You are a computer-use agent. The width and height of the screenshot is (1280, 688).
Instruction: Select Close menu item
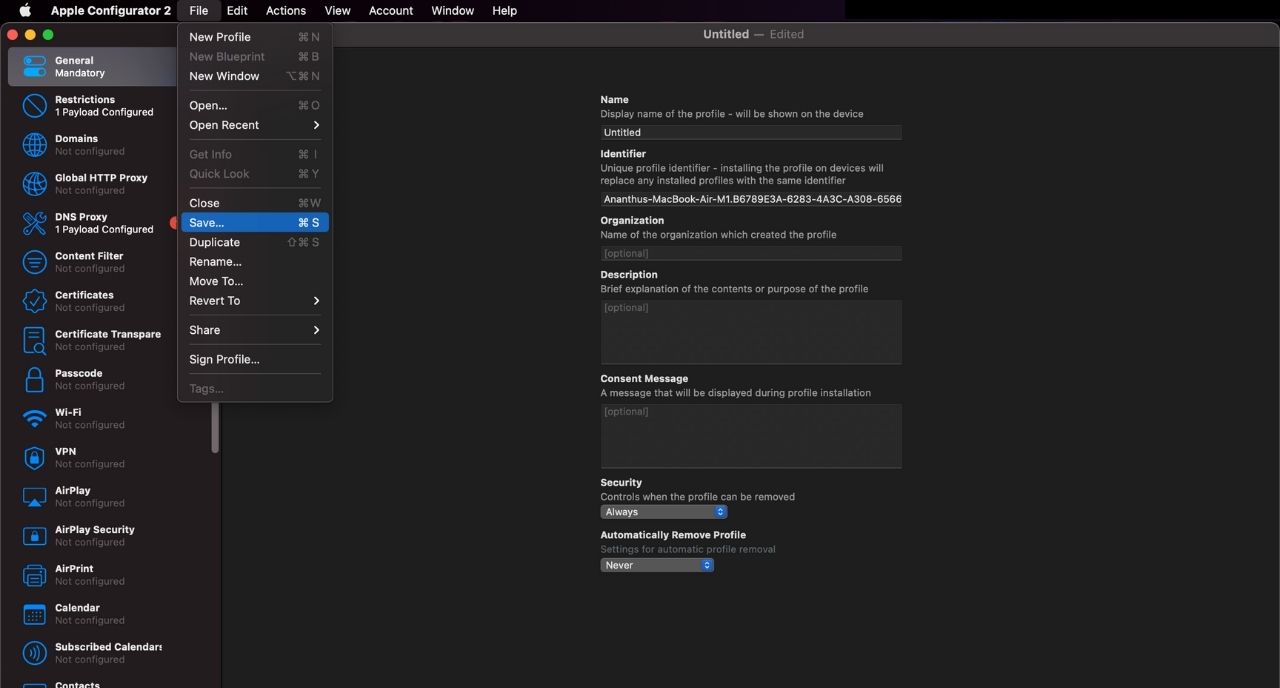tap(255, 203)
